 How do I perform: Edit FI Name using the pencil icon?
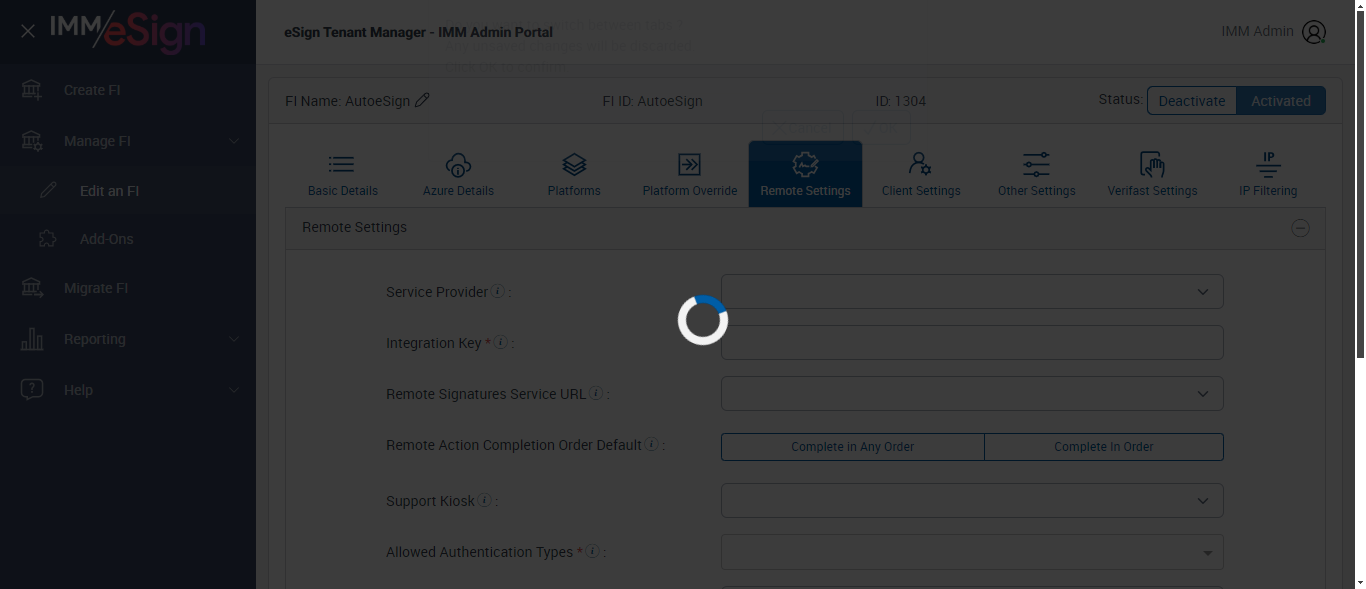pos(422,100)
